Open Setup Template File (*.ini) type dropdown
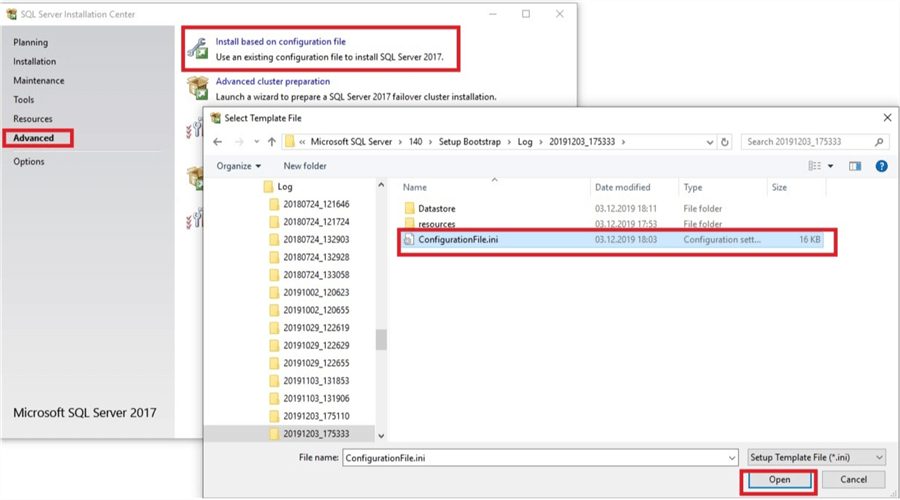This screenshot has height=500, width=900. click(816, 458)
